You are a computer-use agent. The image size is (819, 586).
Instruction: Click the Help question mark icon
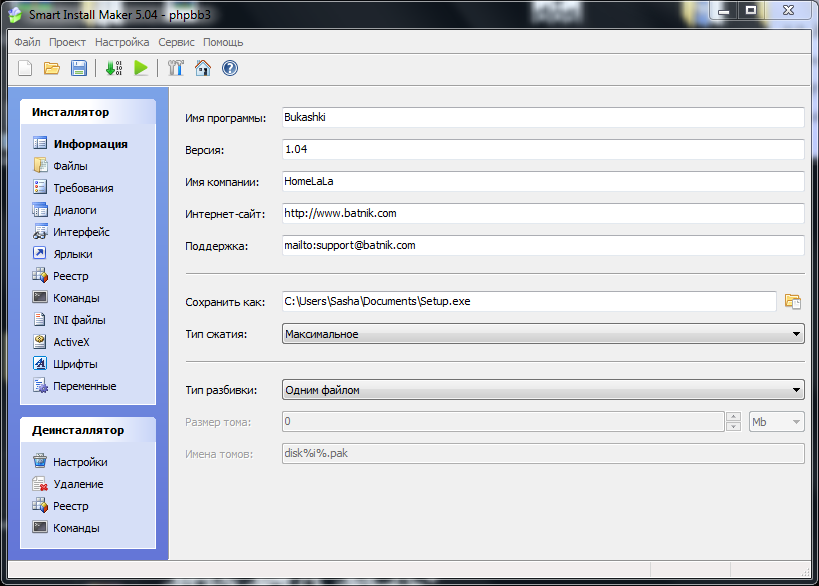pyautogui.click(x=230, y=68)
